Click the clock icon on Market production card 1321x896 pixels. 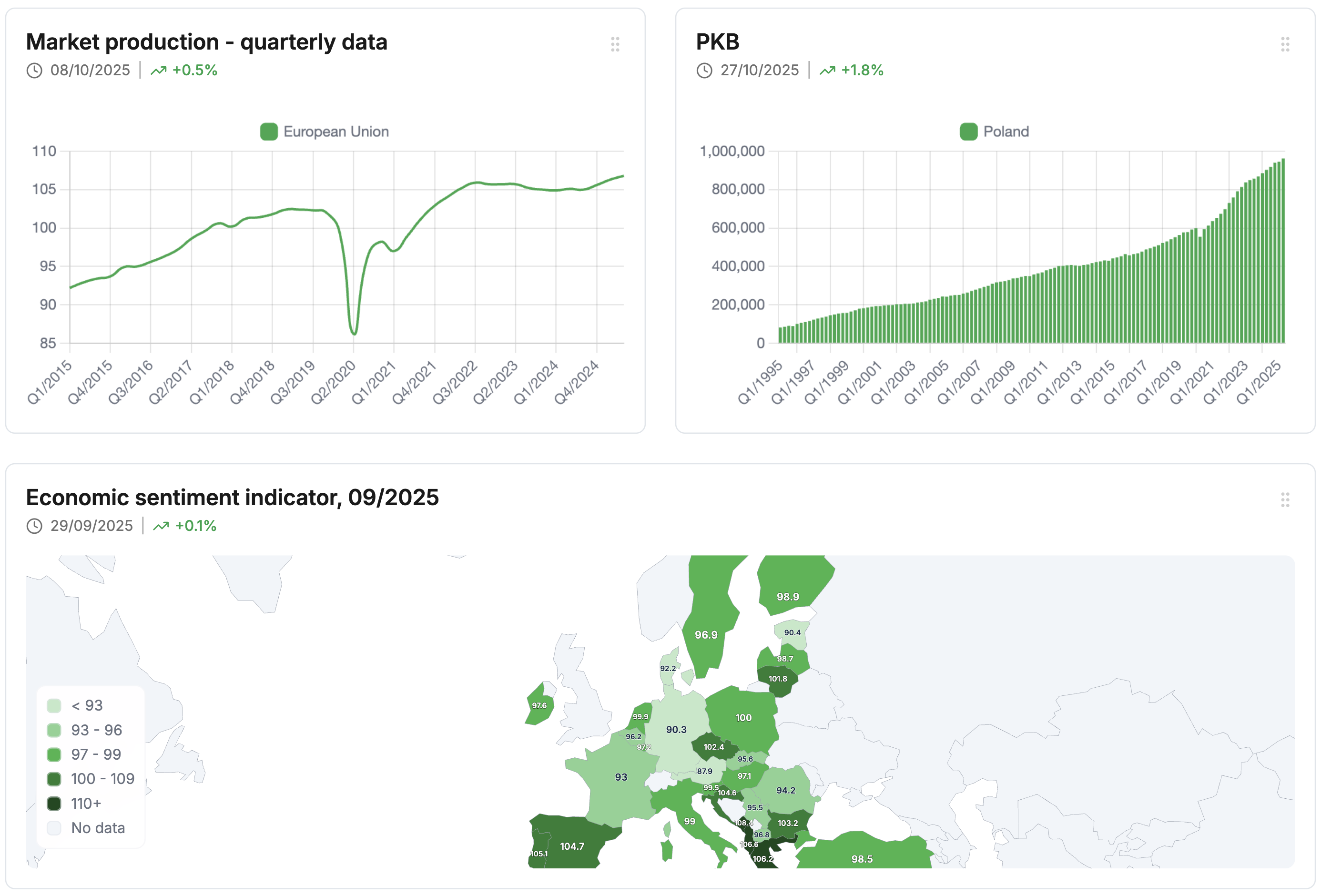coord(35,71)
